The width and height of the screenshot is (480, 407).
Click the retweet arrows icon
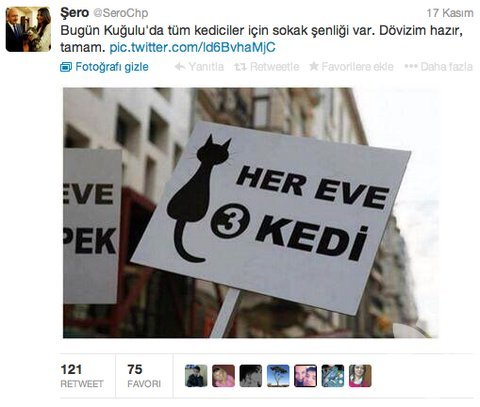tap(240, 67)
